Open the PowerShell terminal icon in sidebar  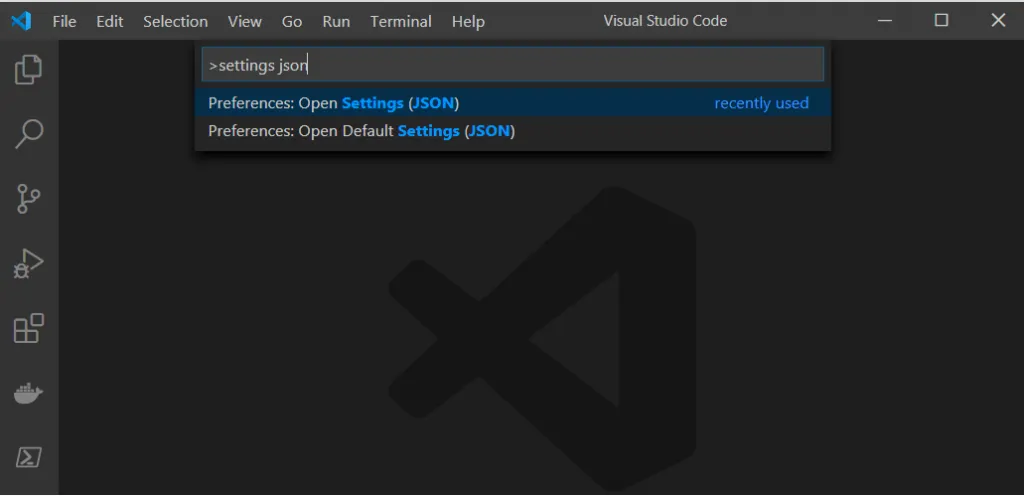click(29, 458)
